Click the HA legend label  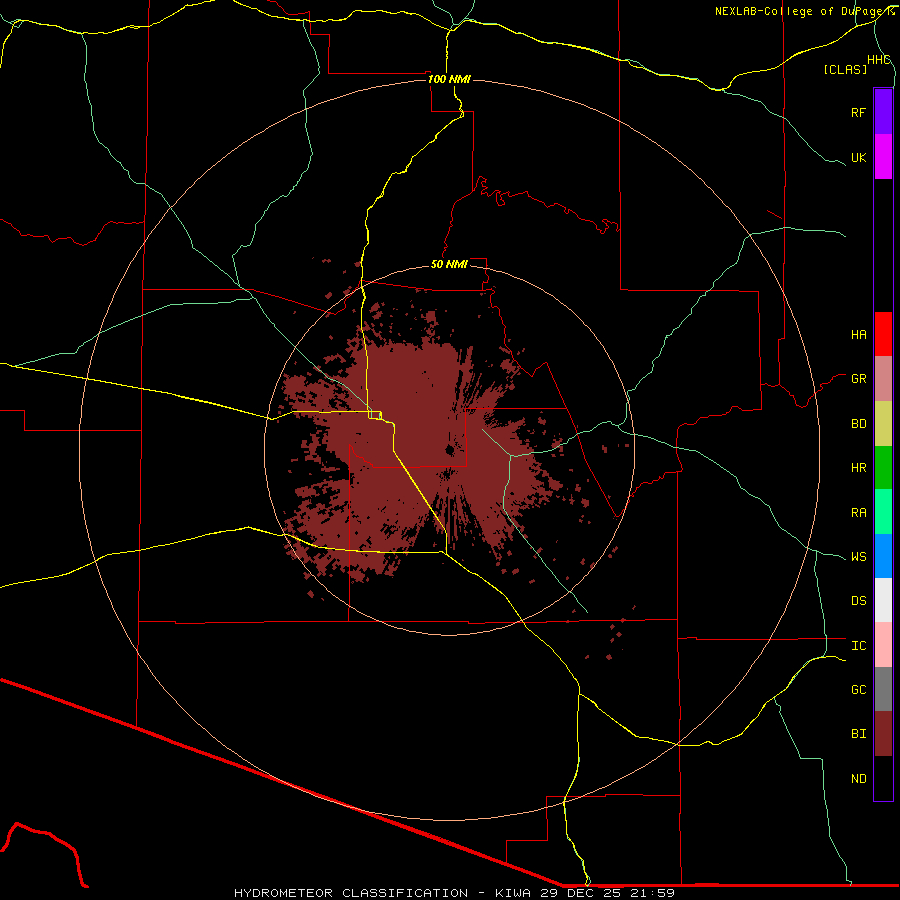pyautogui.click(x=858, y=335)
